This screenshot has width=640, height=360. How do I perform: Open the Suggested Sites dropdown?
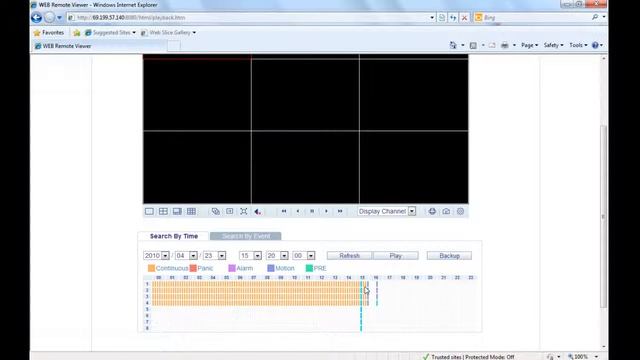tap(110, 33)
